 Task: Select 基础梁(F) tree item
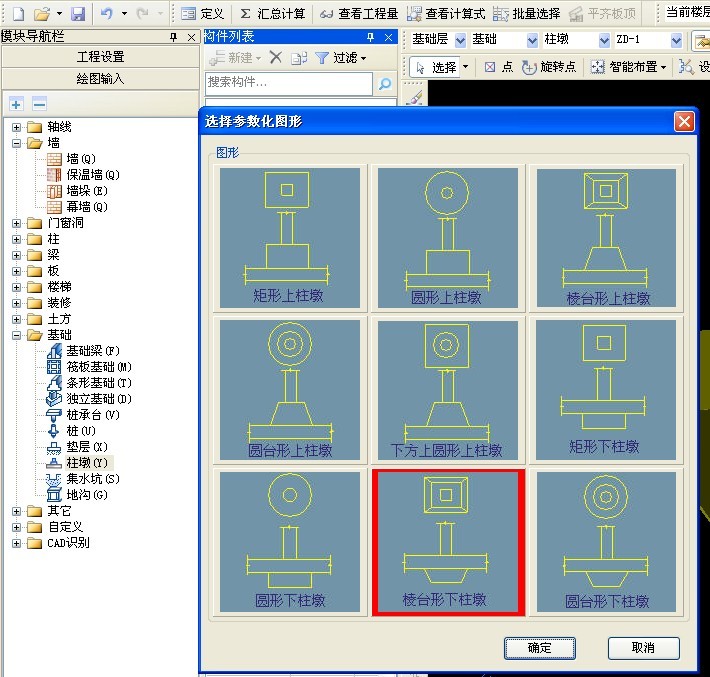tap(83, 351)
